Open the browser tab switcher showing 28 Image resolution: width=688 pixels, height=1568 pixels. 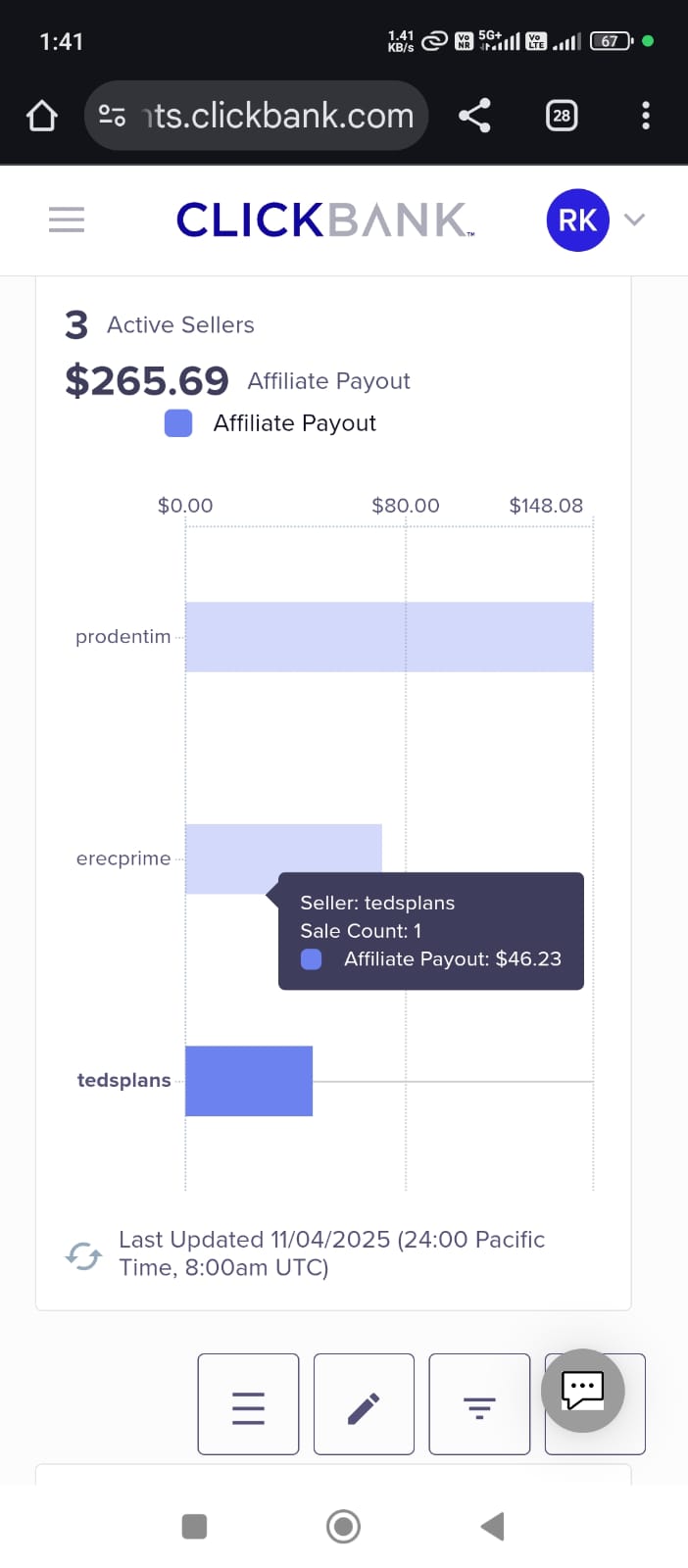[561, 116]
